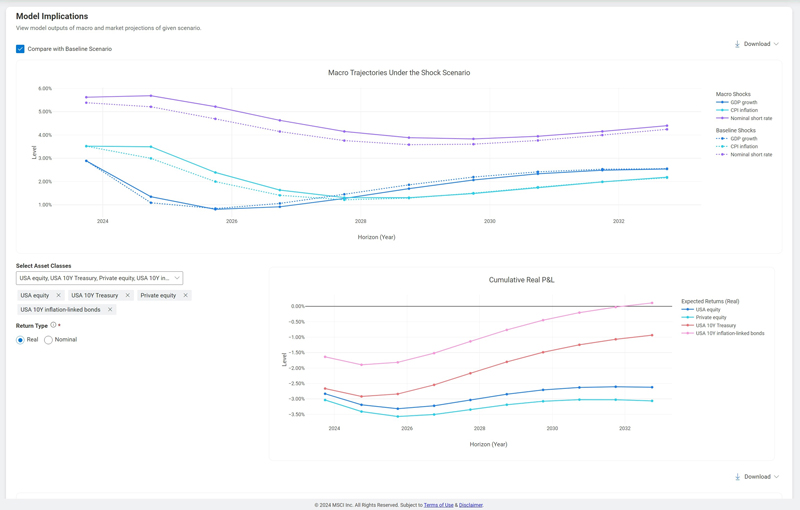Click the Cumulative Real P&L chart title
This screenshot has width=800, height=510.
(521, 280)
